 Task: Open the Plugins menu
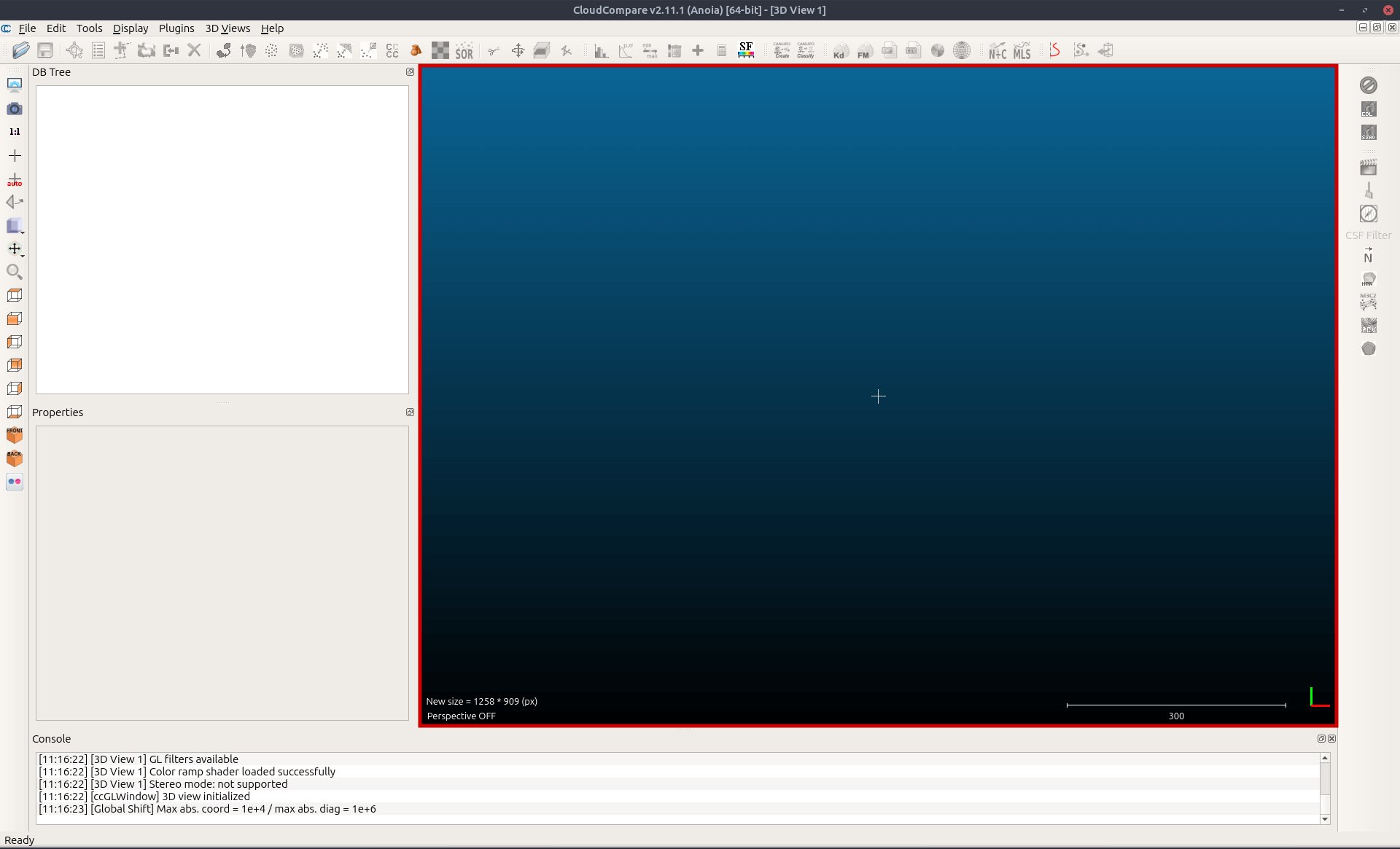point(176,28)
